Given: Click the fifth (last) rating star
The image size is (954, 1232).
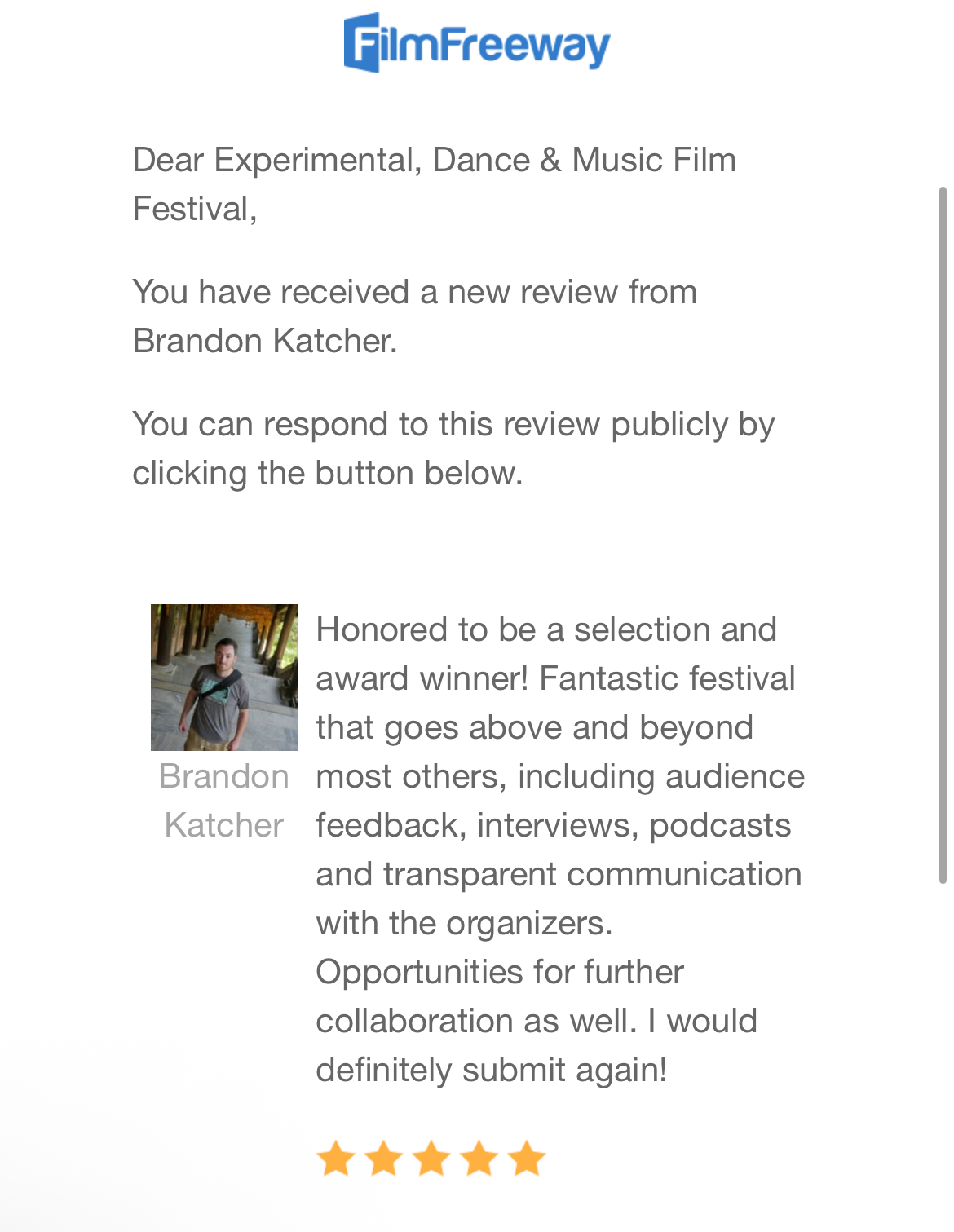Looking at the screenshot, I should [x=527, y=1158].
